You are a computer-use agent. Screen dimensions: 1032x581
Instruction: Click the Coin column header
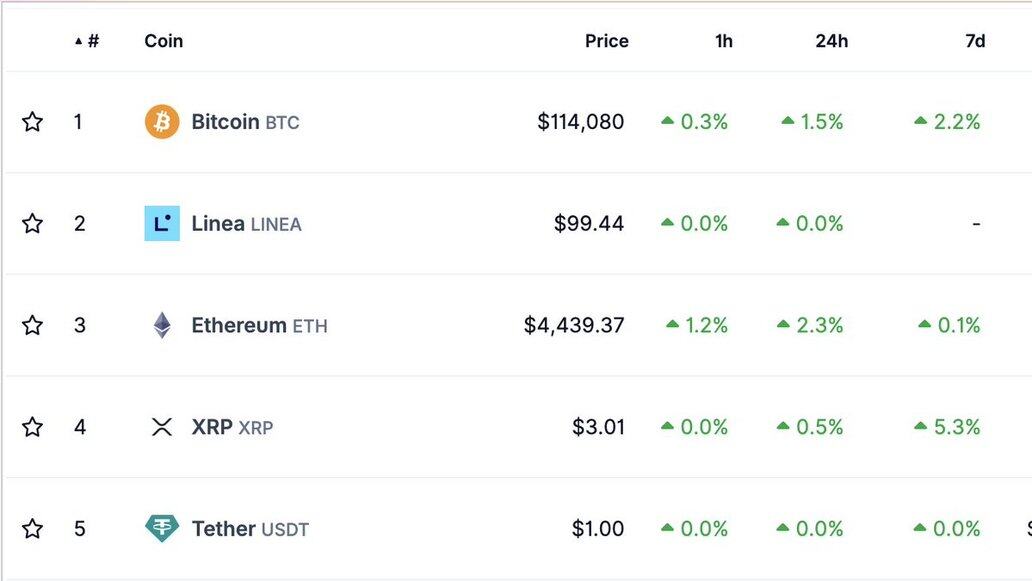coord(163,41)
